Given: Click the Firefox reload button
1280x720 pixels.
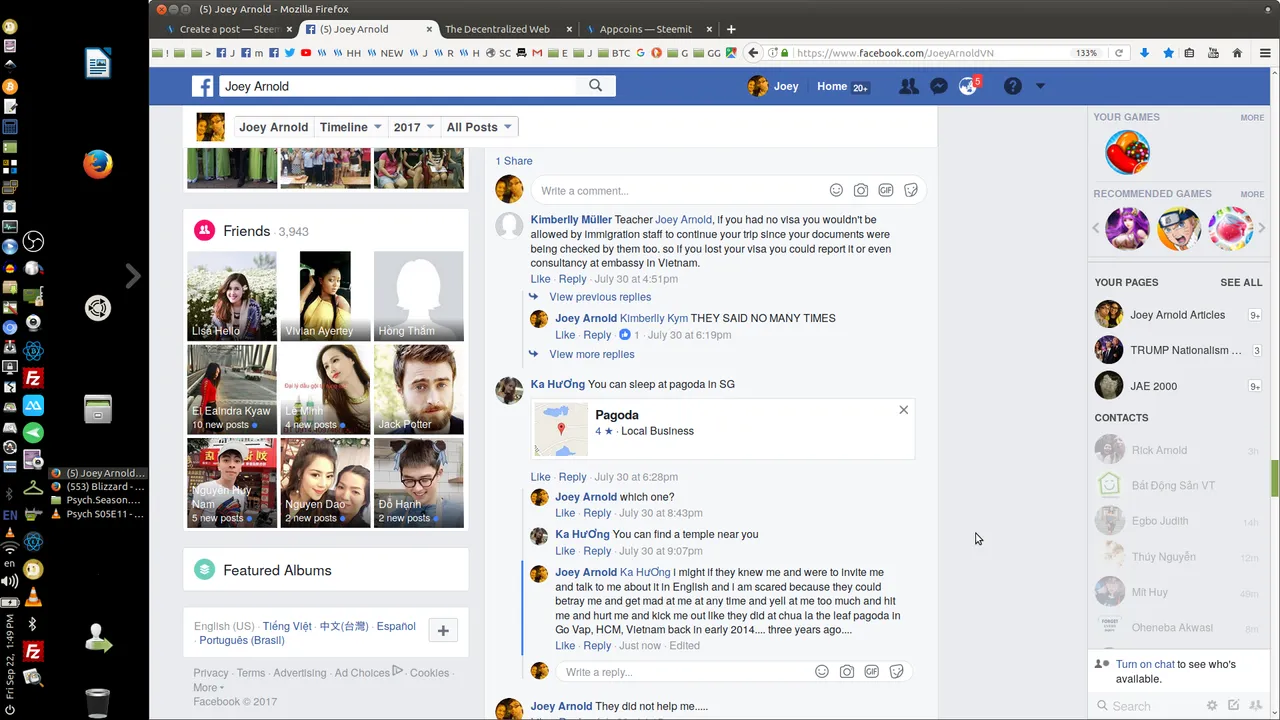Looking at the screenshot, I should 1119,53.
